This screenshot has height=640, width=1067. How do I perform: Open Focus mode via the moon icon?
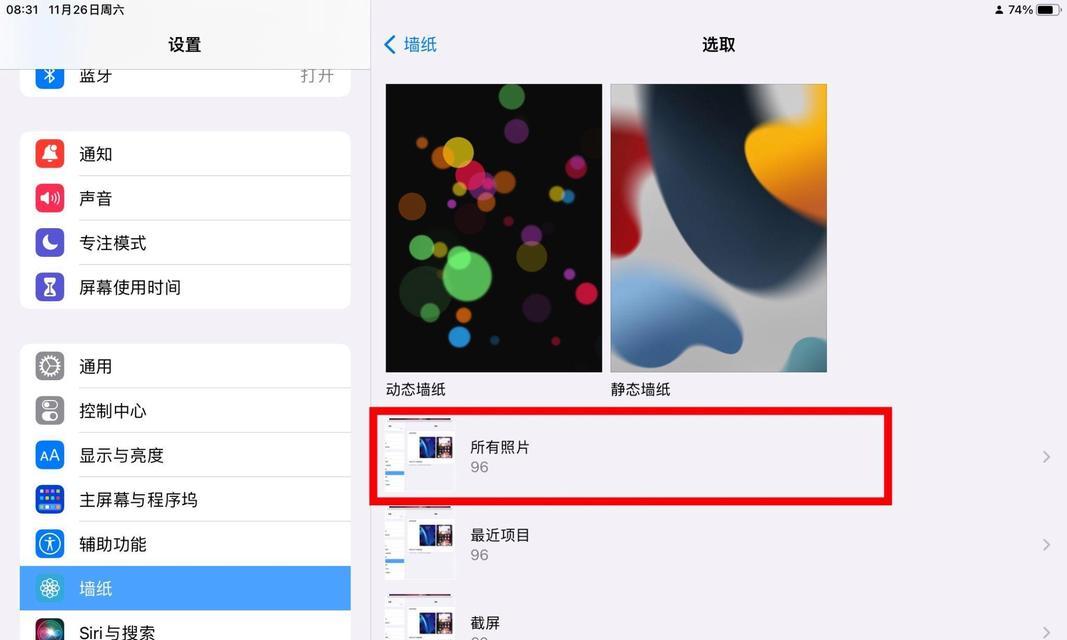click(x=50, y=242)
